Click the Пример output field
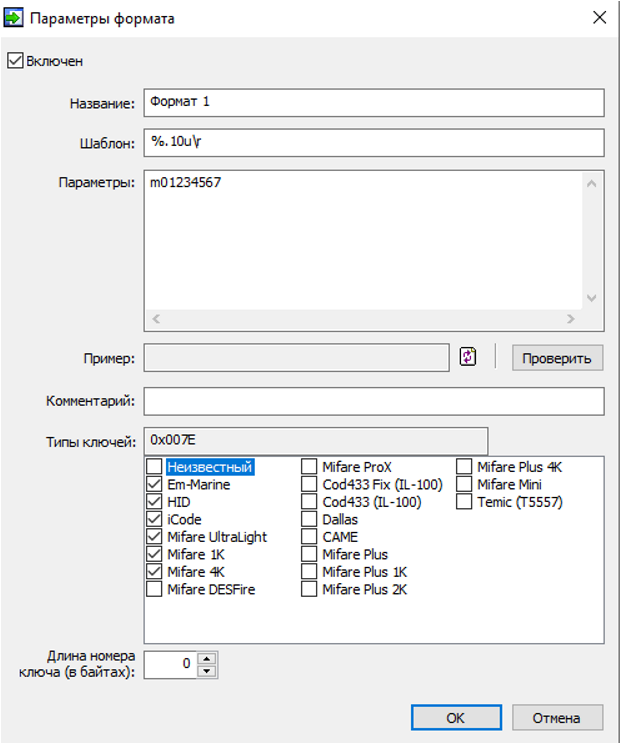 click(x=297, y=358)
